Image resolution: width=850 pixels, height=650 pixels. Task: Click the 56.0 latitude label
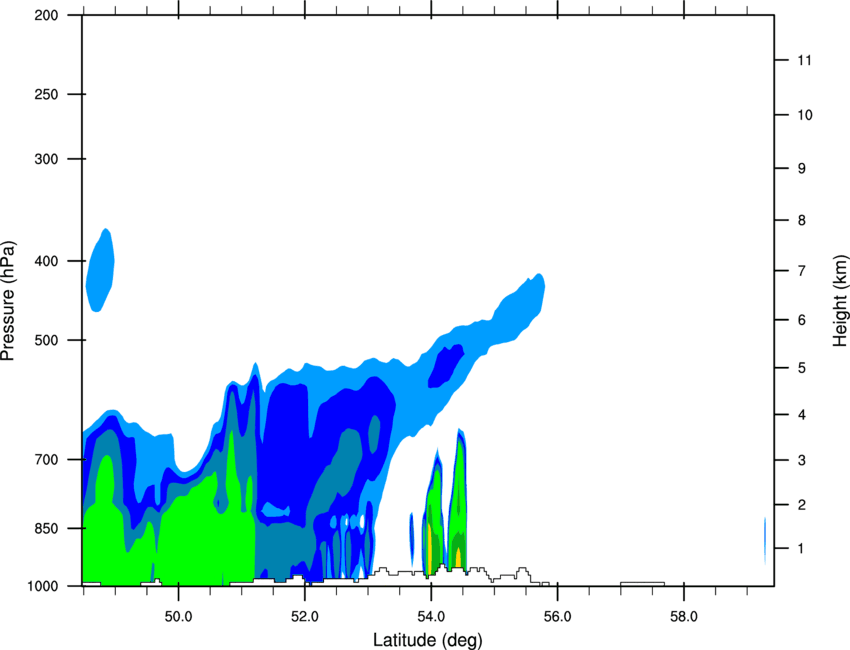(x=558, y=617)
